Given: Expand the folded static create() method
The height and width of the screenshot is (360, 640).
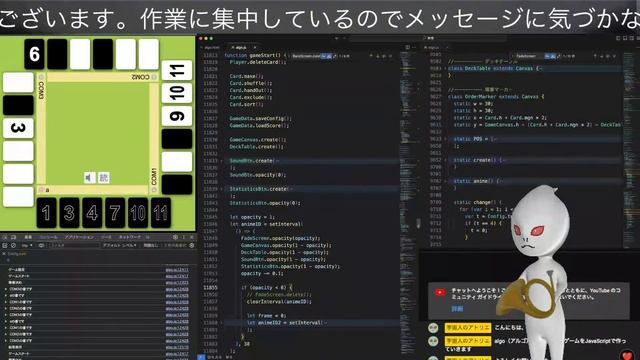Looking at the screenshot, I should [445, 160].
